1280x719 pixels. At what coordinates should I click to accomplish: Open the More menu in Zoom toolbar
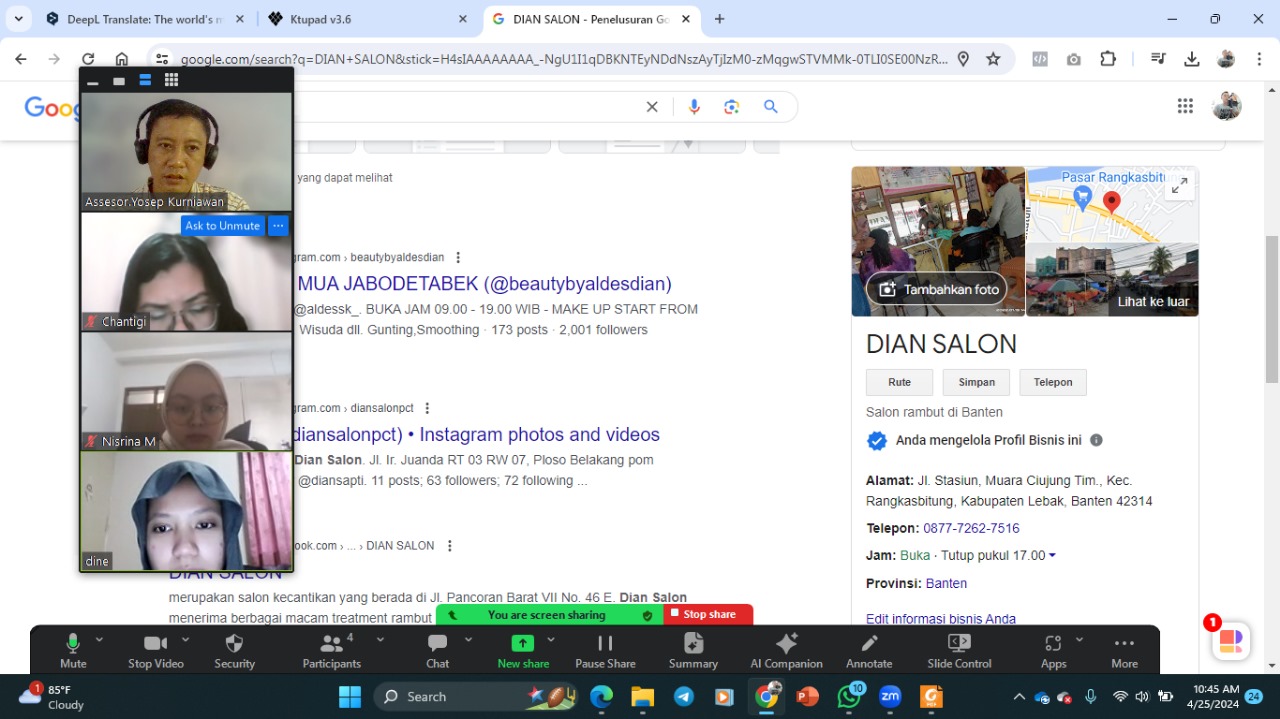point(1124,650)
